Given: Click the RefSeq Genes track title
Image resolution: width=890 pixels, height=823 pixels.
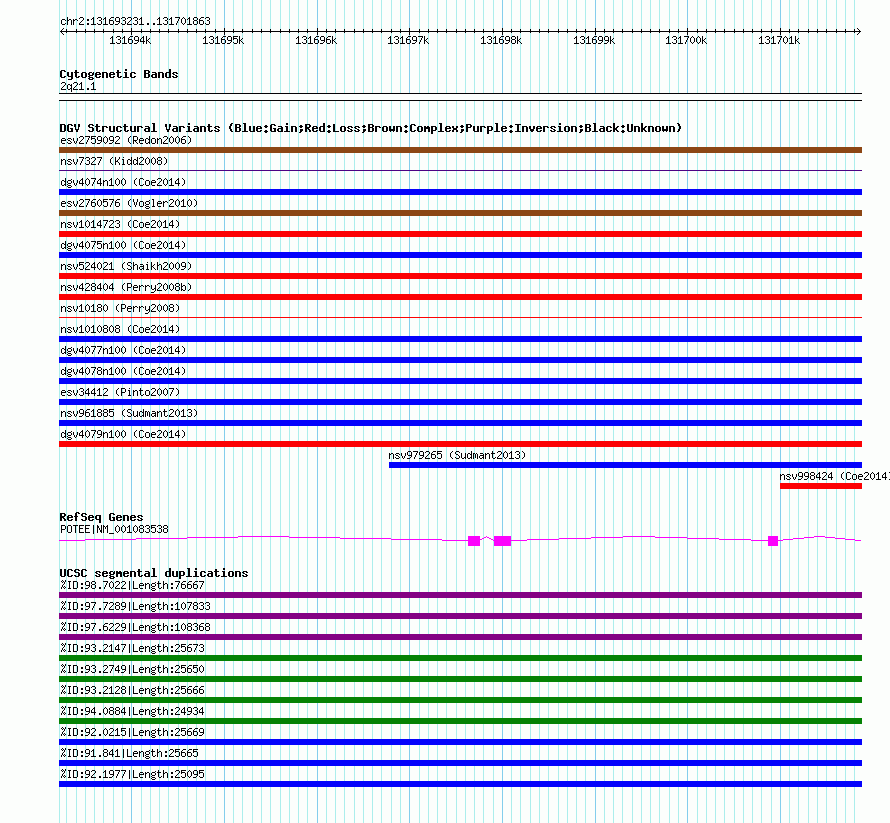Looking at the screenshot, I should point(101,517).
